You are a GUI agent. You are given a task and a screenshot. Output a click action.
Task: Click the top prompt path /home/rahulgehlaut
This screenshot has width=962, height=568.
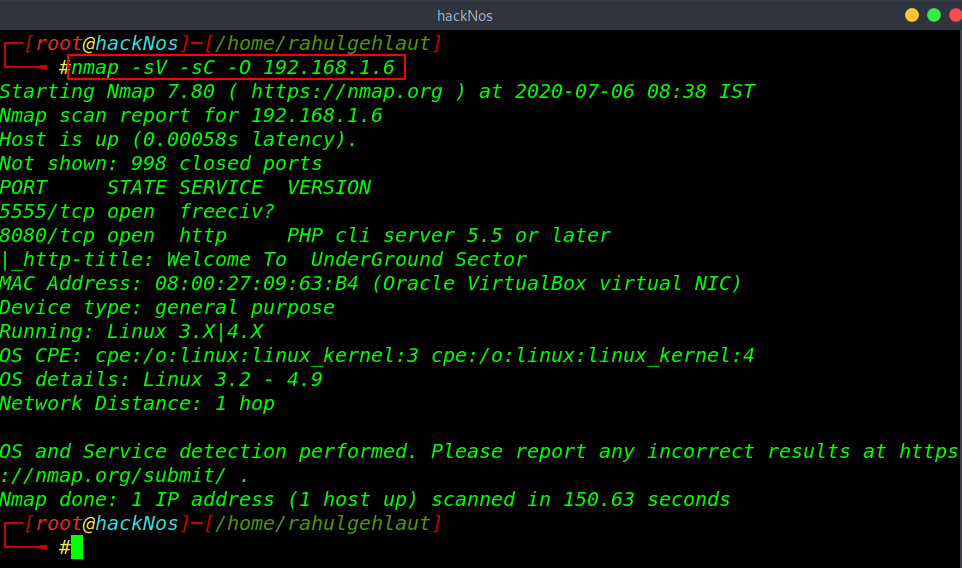pos(322,44)
